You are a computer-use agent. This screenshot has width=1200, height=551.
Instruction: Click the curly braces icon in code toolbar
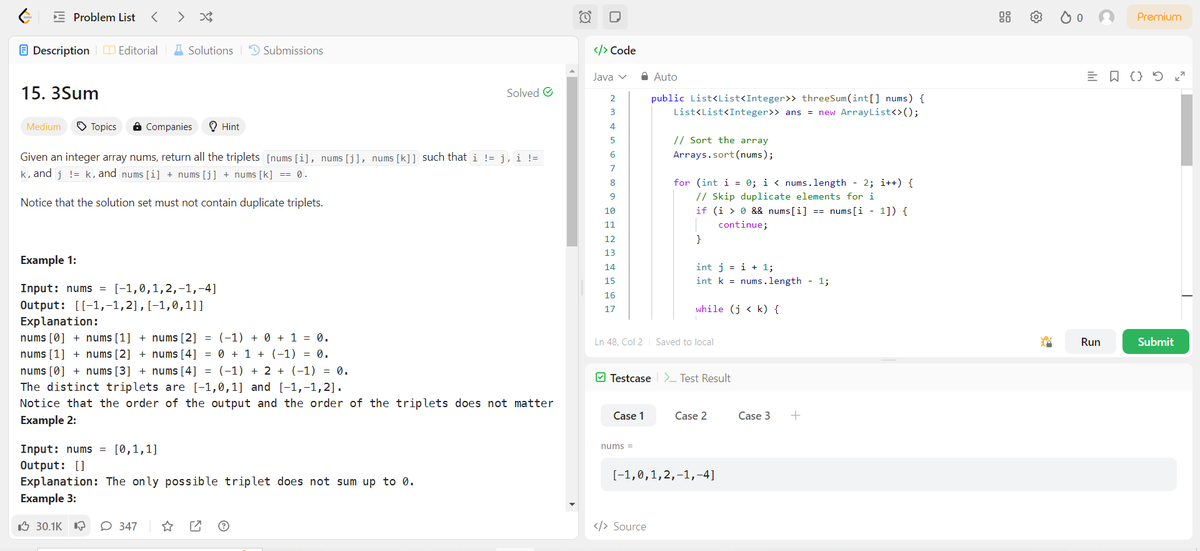click(1135, 77)
